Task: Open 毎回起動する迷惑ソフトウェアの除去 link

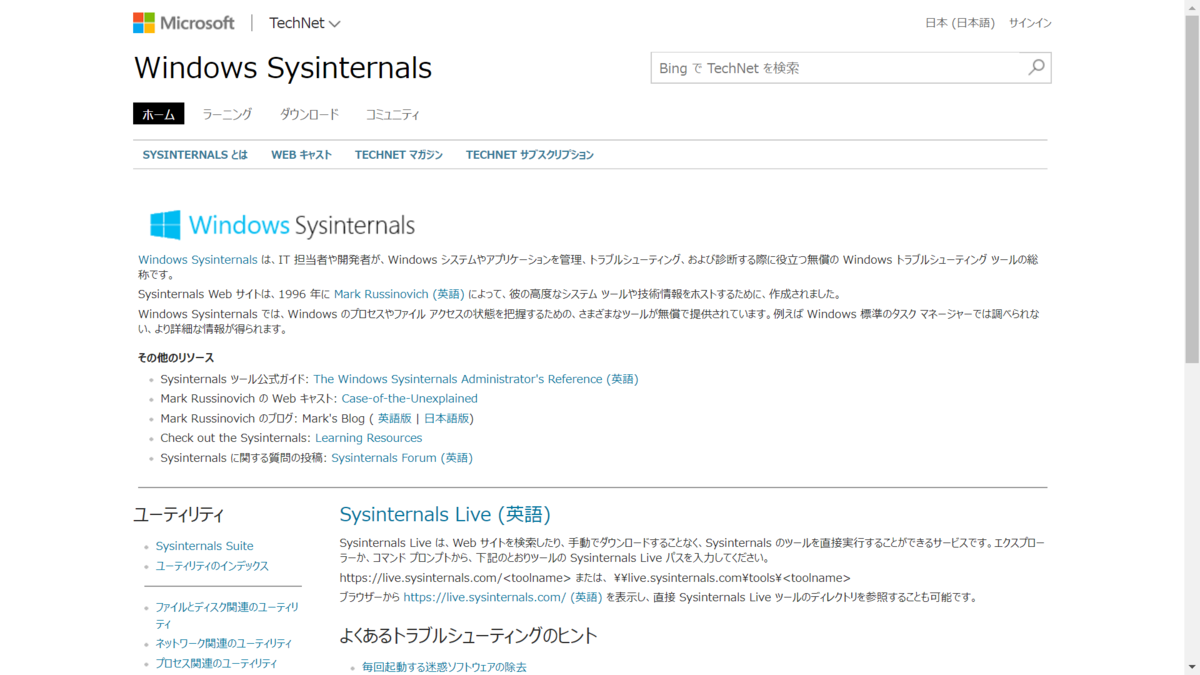Action: (444, 667)
